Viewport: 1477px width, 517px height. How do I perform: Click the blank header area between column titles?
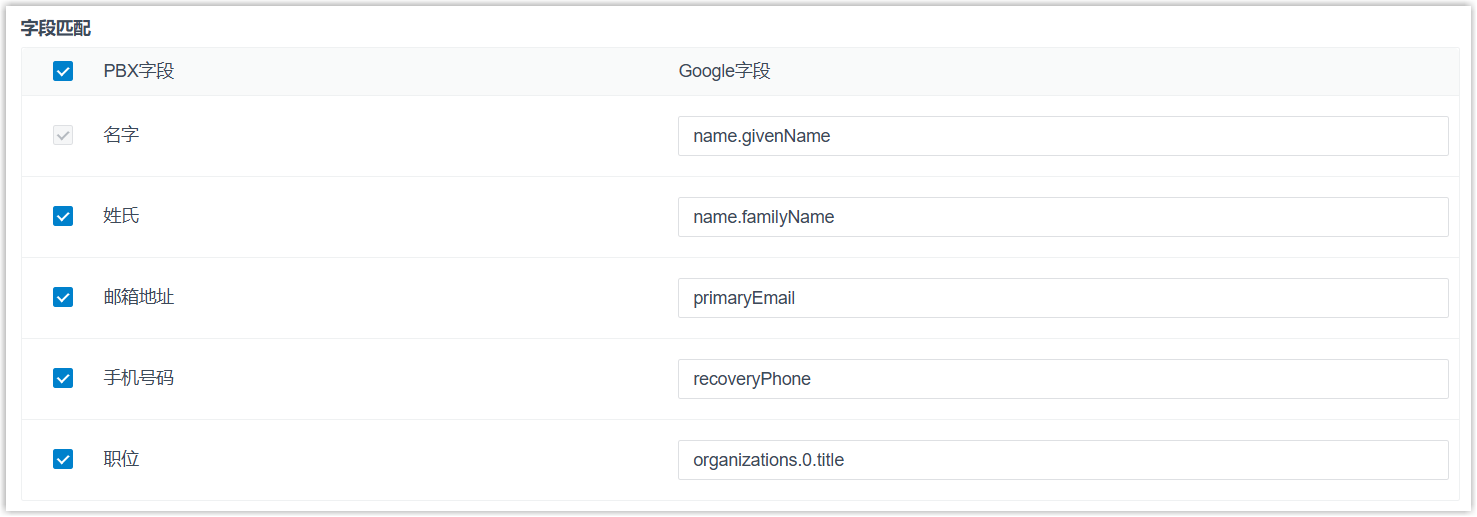420,71
